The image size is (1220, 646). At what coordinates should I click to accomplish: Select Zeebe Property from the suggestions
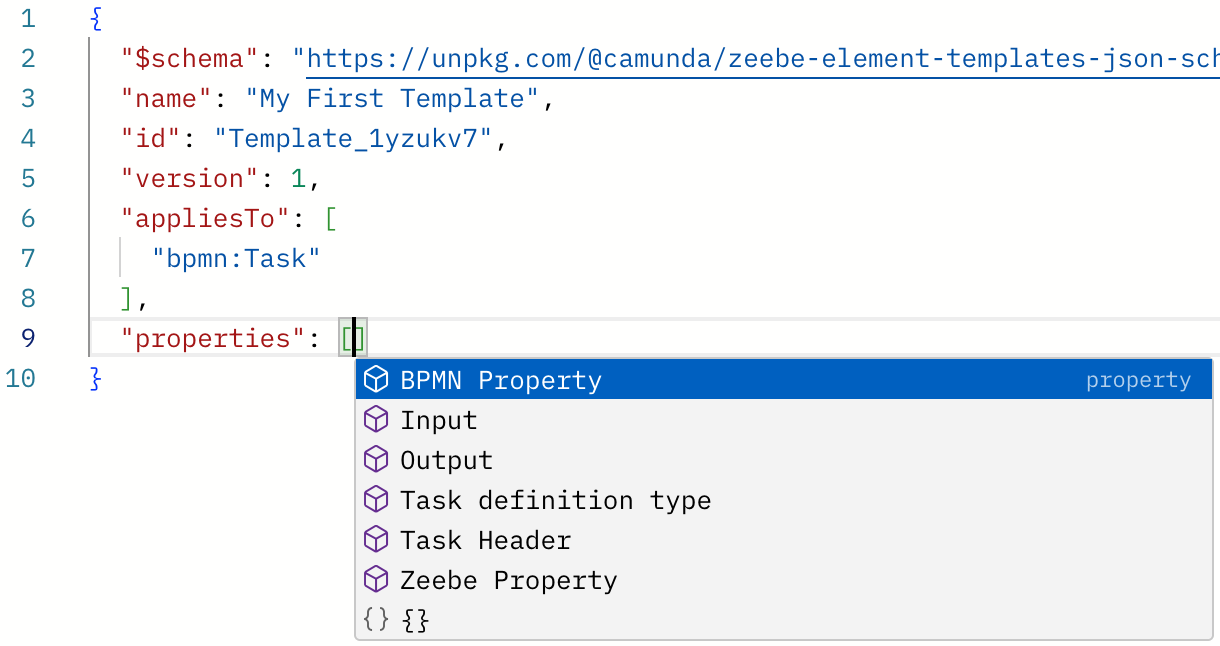pos(508,579)
